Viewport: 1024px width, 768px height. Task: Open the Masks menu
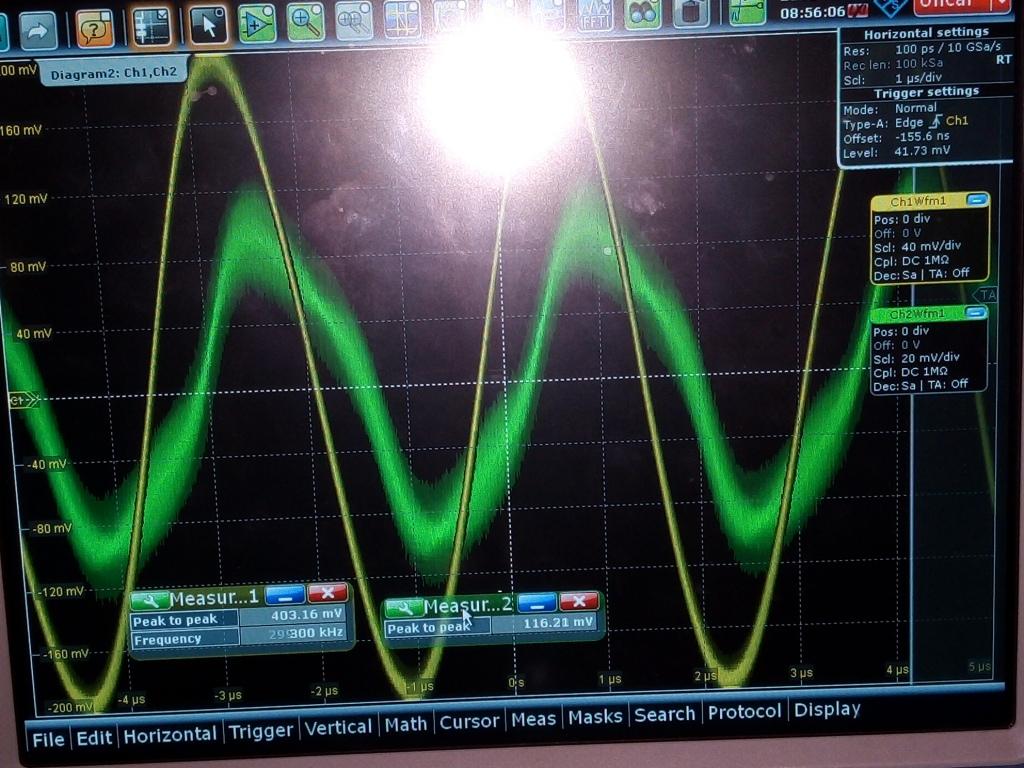click(595, 716)
